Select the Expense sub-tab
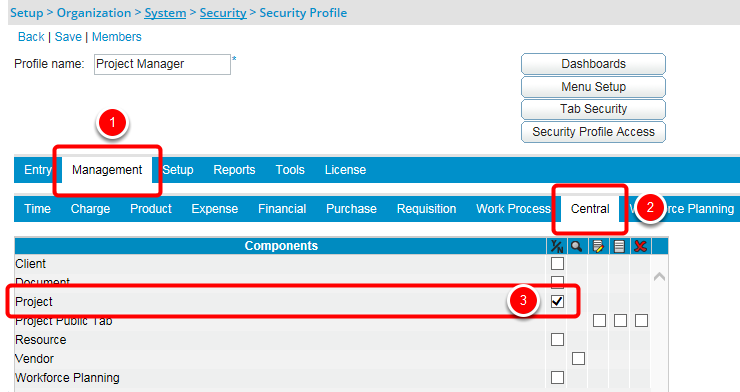The width and height of the screenshot is (740, 392). (214, 209)
